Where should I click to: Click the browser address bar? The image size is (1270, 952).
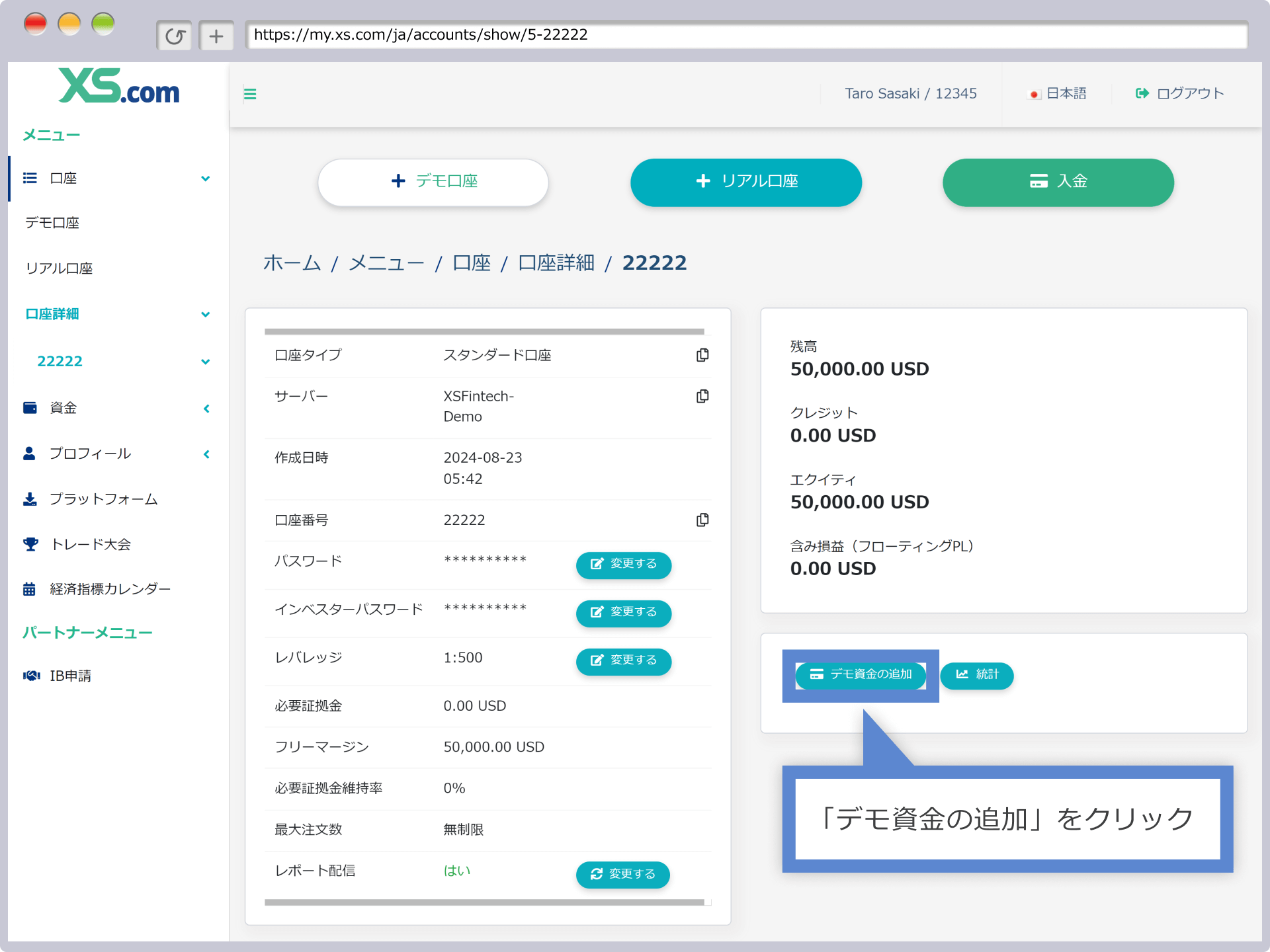pos(746,35)
